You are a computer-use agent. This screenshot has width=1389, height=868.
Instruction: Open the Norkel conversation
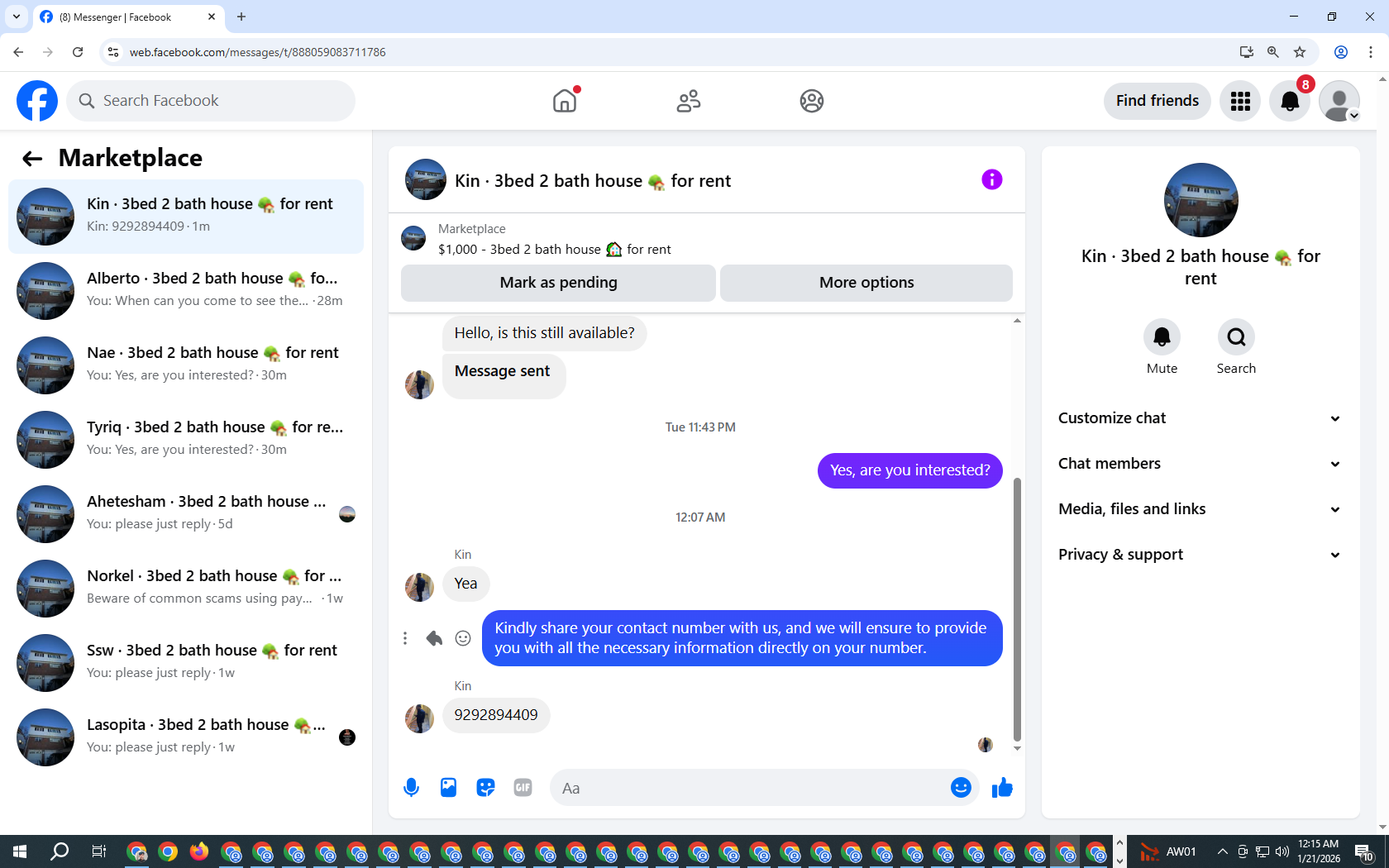point(186,589)
